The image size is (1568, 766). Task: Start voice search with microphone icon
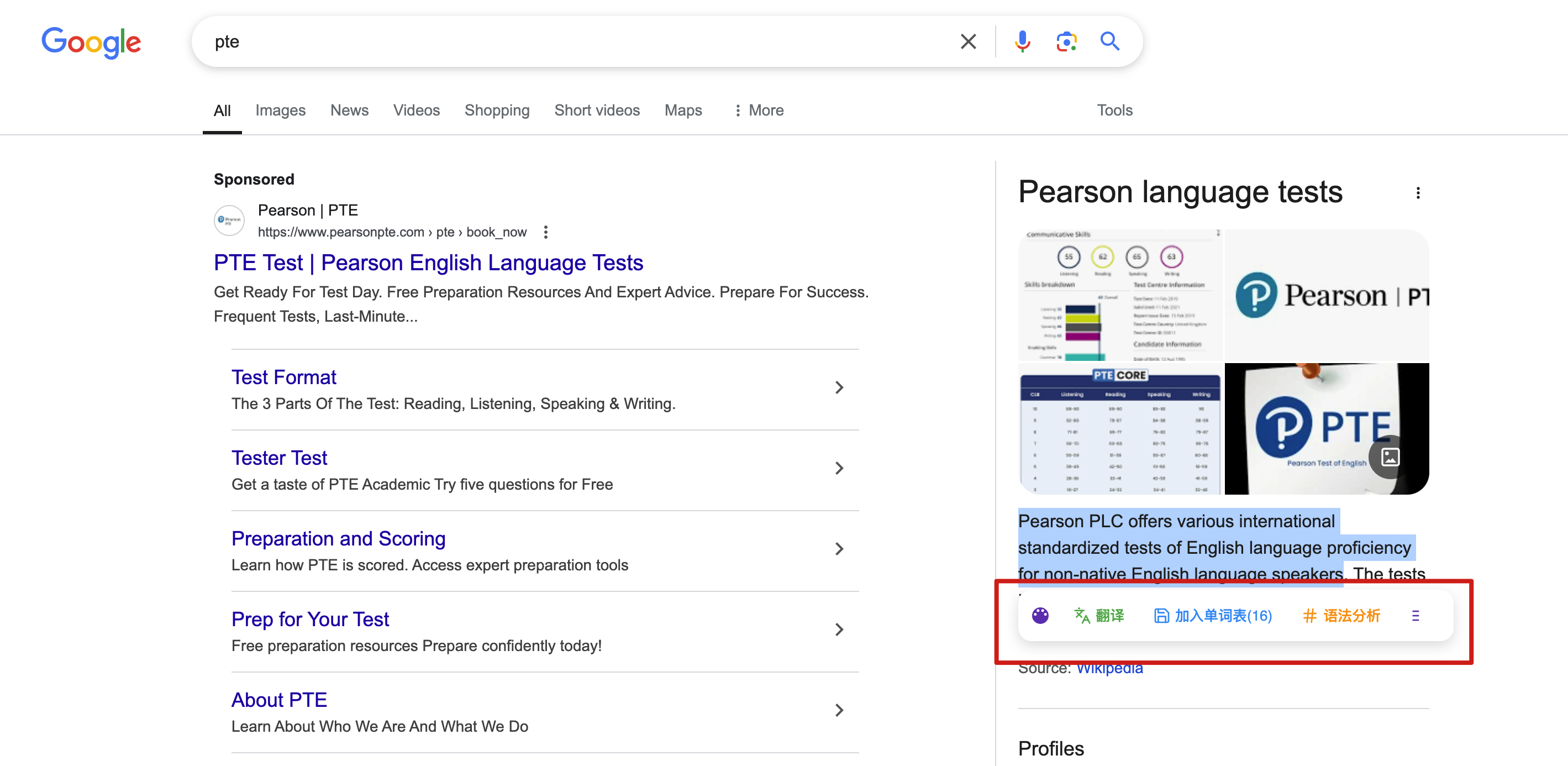pyautogui.click(x=1022, y=41)
